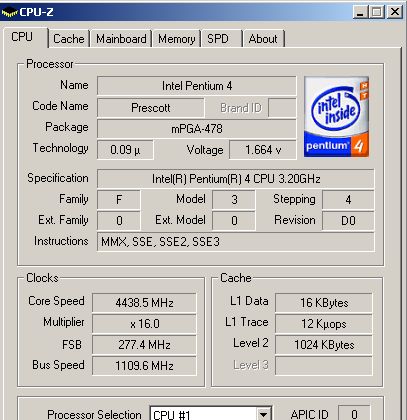Click the Package value 'mPGA-478'
Image resolution: width=407 pixels, height=420 pixels.
(x=197, y=129)
